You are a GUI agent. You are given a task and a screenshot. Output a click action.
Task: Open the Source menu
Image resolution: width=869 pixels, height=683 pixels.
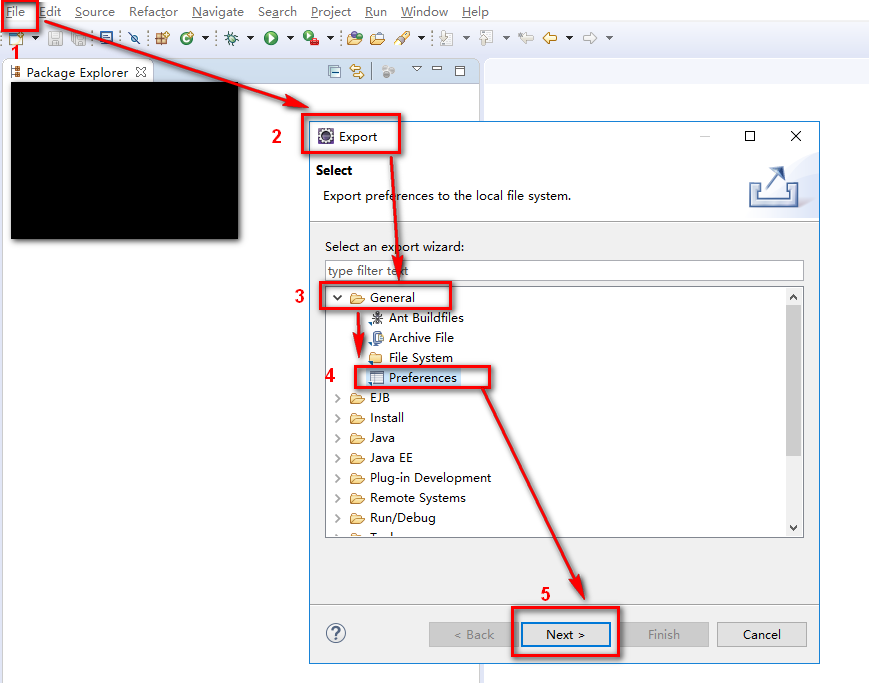click(x=95, y=12)
